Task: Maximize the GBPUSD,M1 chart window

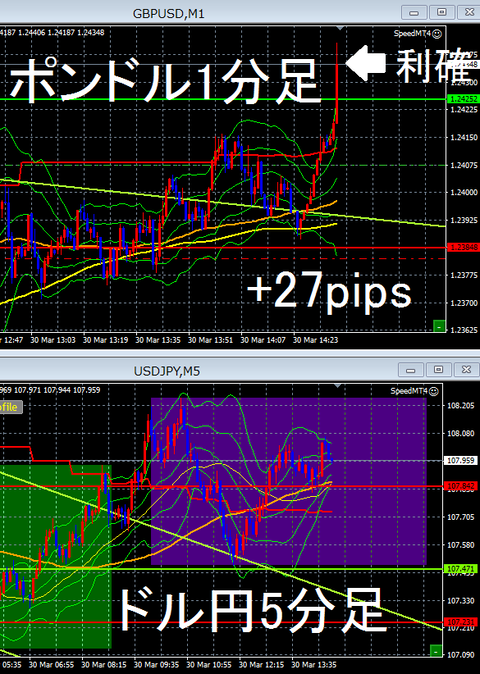Action: [x=441, y=12]
